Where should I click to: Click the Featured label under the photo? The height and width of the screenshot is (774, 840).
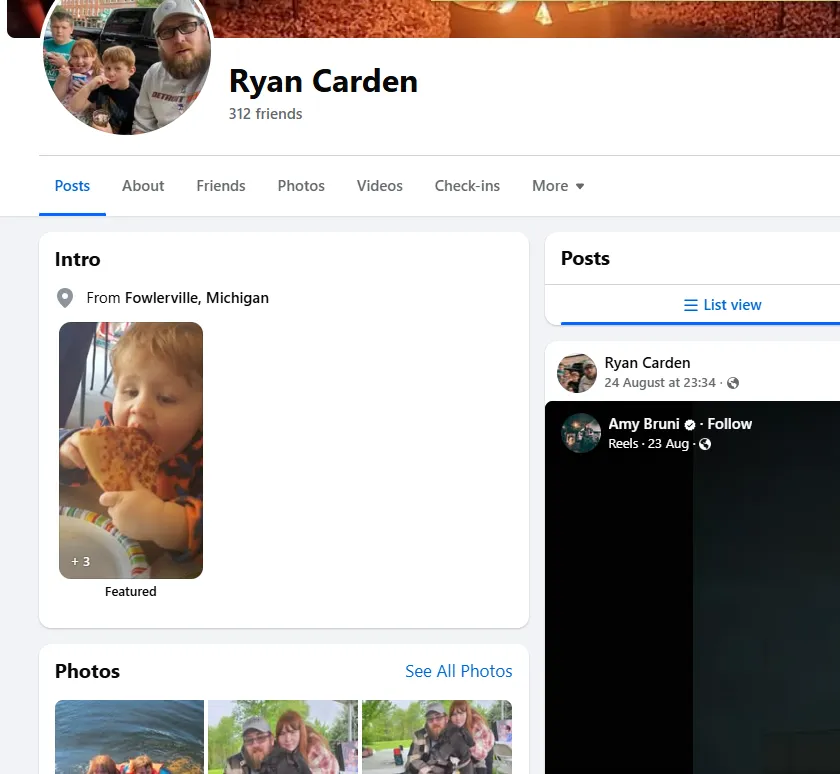131,591
